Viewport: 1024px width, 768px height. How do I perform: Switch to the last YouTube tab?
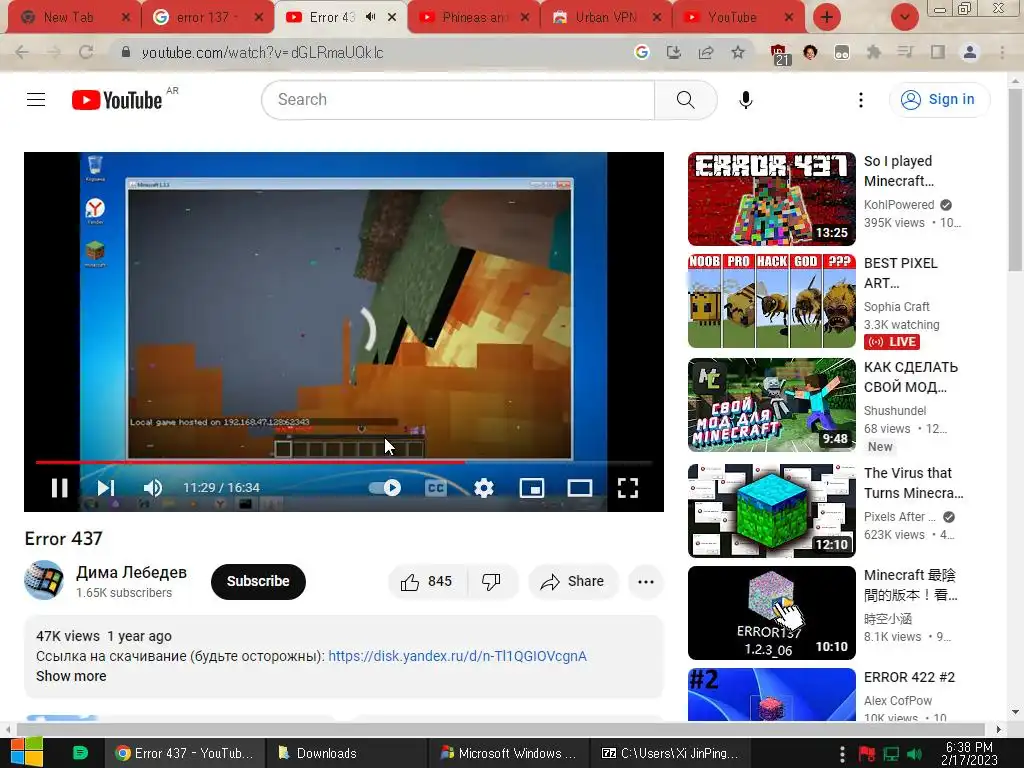coord(733,18)
